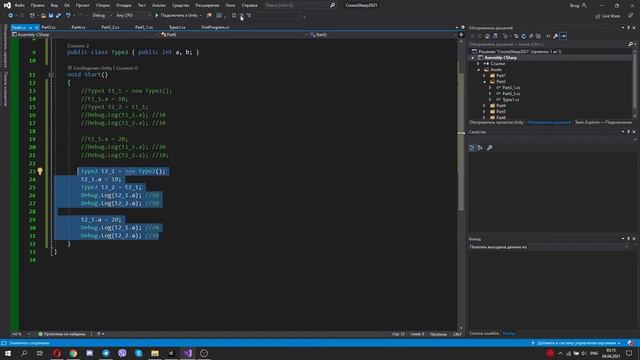640x360 pixels.
Task: Toggle Alphabetical sorting in Properties panel
Action: coord(480,148)
